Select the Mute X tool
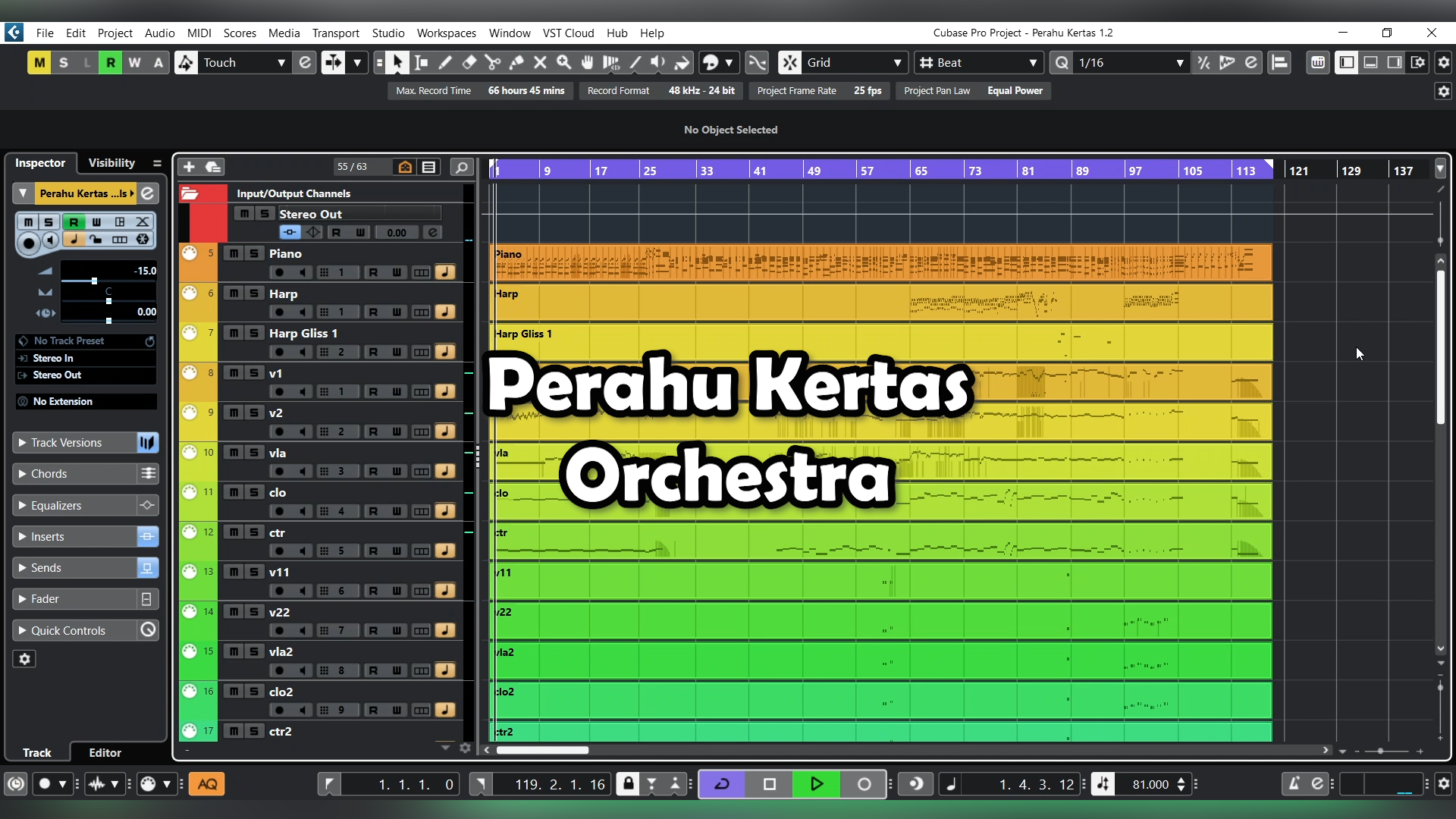 (540, 63)
